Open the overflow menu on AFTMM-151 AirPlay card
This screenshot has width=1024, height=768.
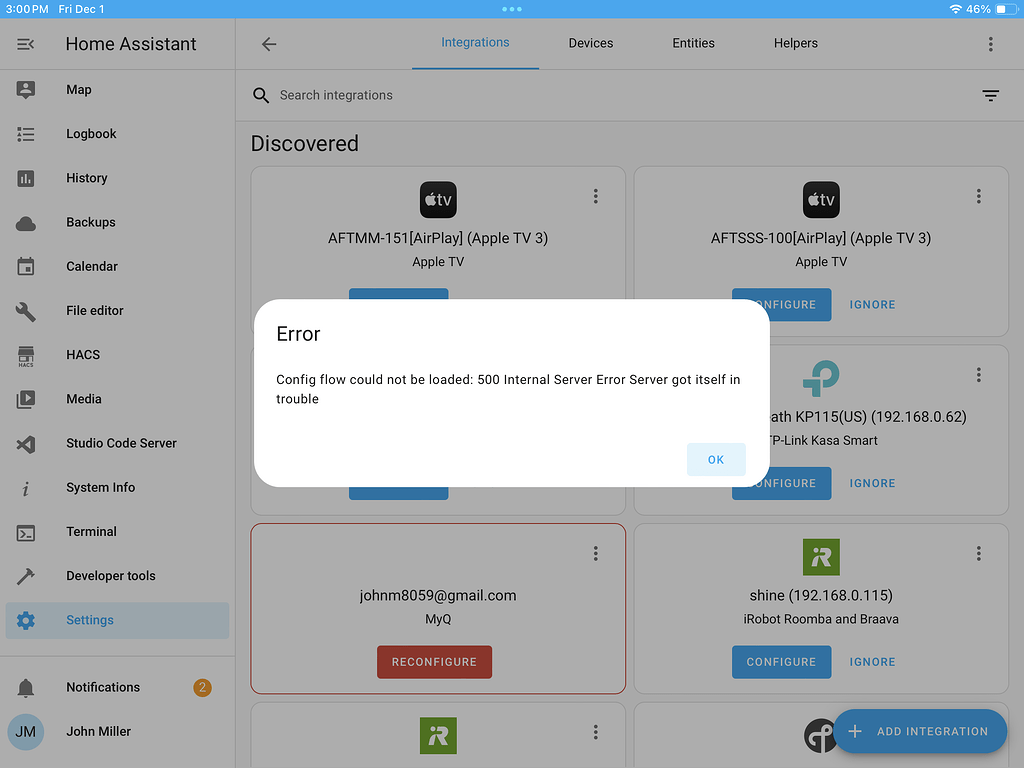point(595,197)
